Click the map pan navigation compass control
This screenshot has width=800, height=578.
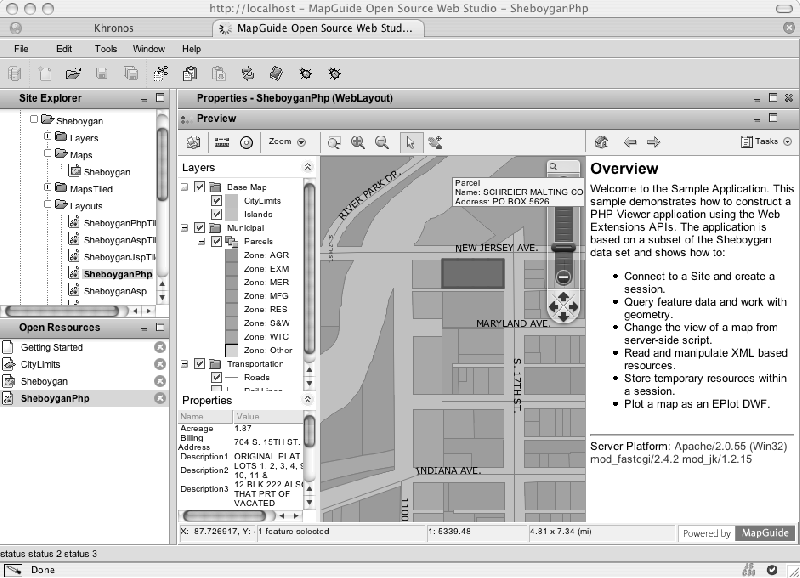click(x=563, y=306)
